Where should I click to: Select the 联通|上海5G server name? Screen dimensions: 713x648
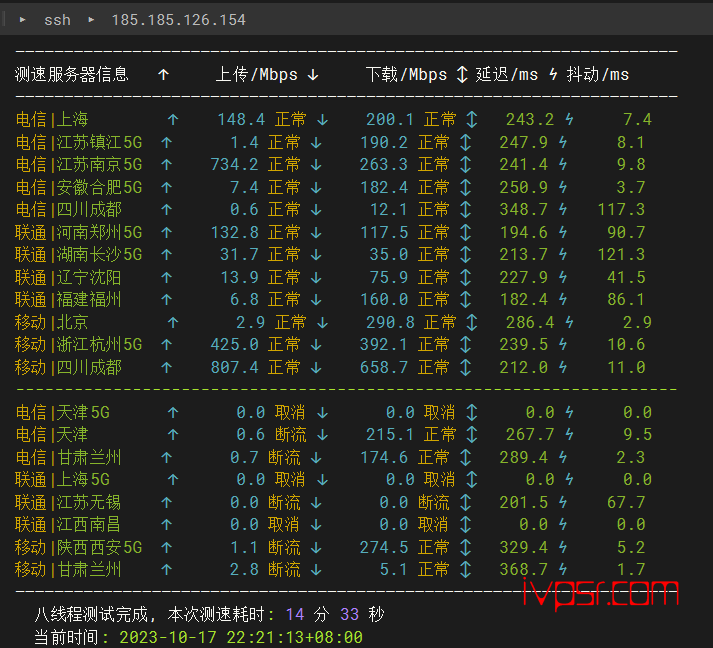pos(63,479)
